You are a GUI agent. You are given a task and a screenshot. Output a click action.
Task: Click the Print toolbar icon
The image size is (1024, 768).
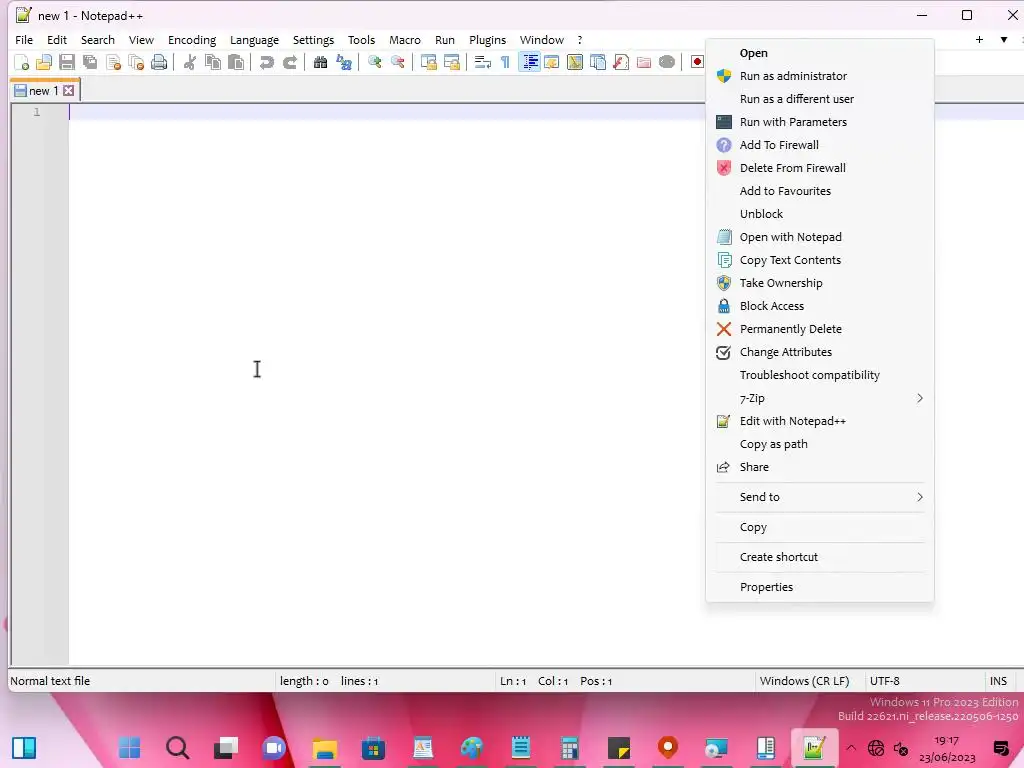click(159, 63)
